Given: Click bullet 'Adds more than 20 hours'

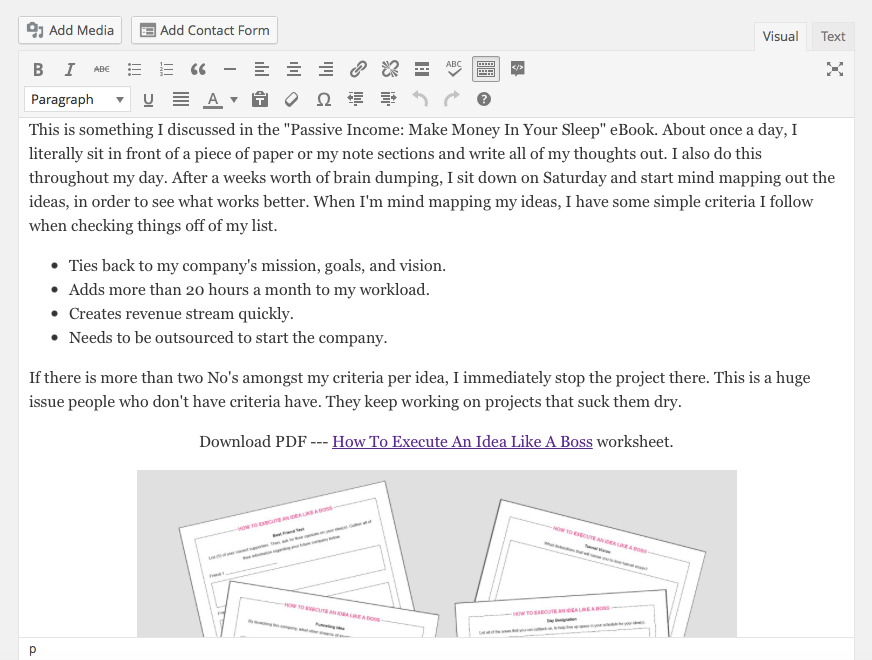Looking at the screenshot, I should coord(249,290).
